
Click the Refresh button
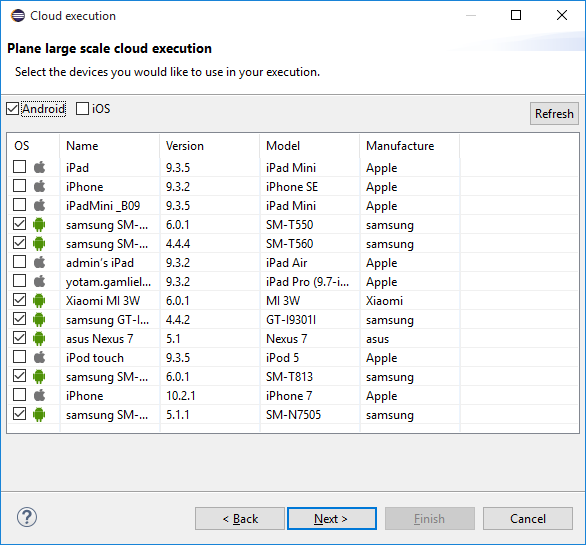click(x=554, y=114)
